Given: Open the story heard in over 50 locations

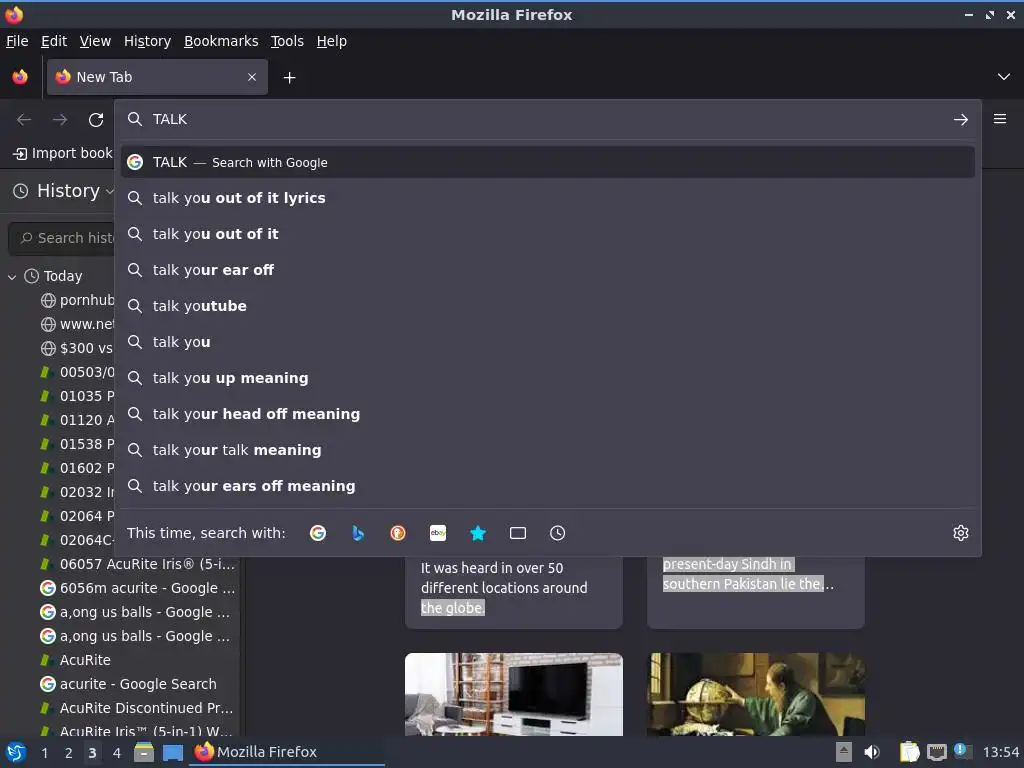Looking at the screenshot, I should point(514,591).
